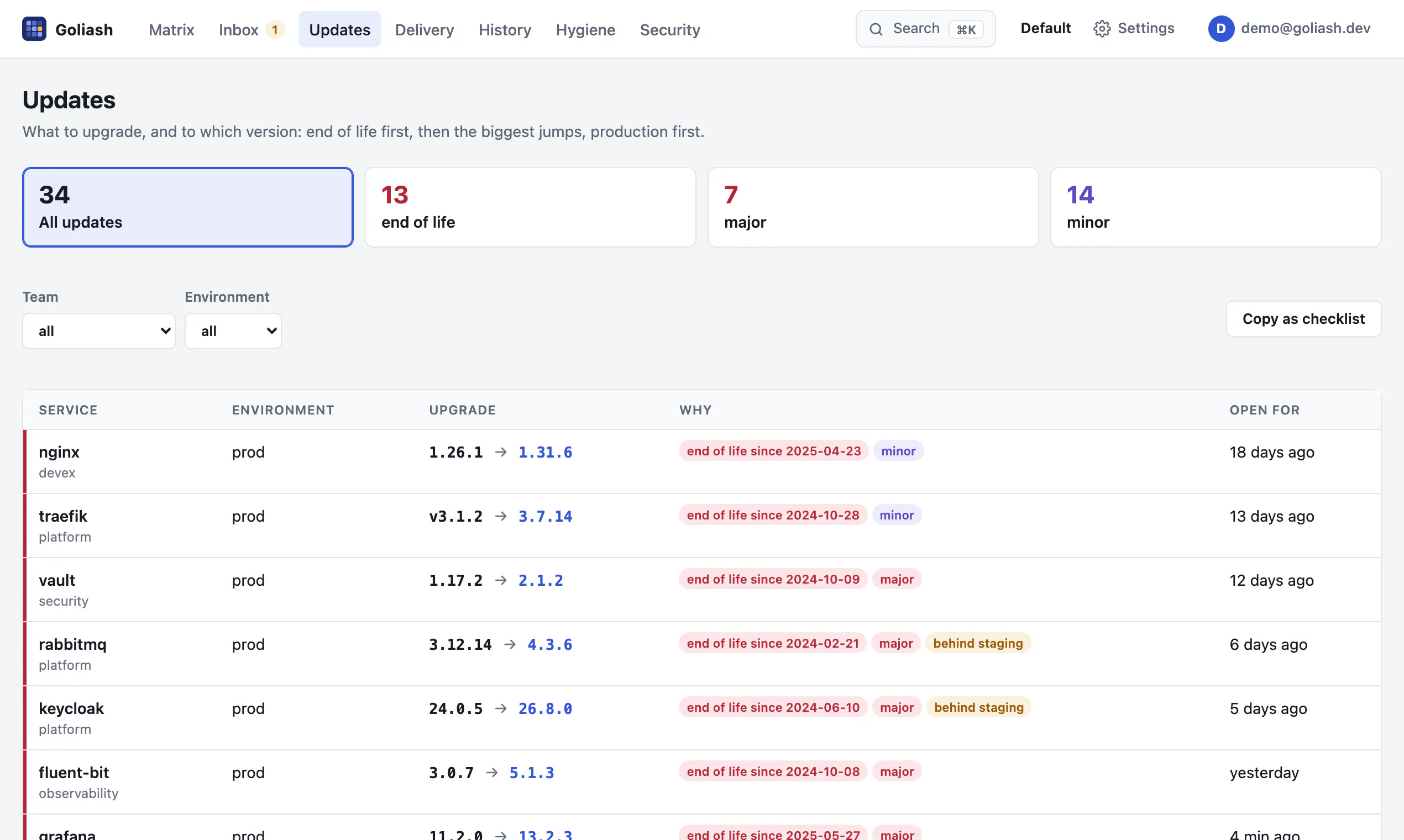Click the Search input field
This screenshot has width=1404, height=840.
[x=926, y=29]
